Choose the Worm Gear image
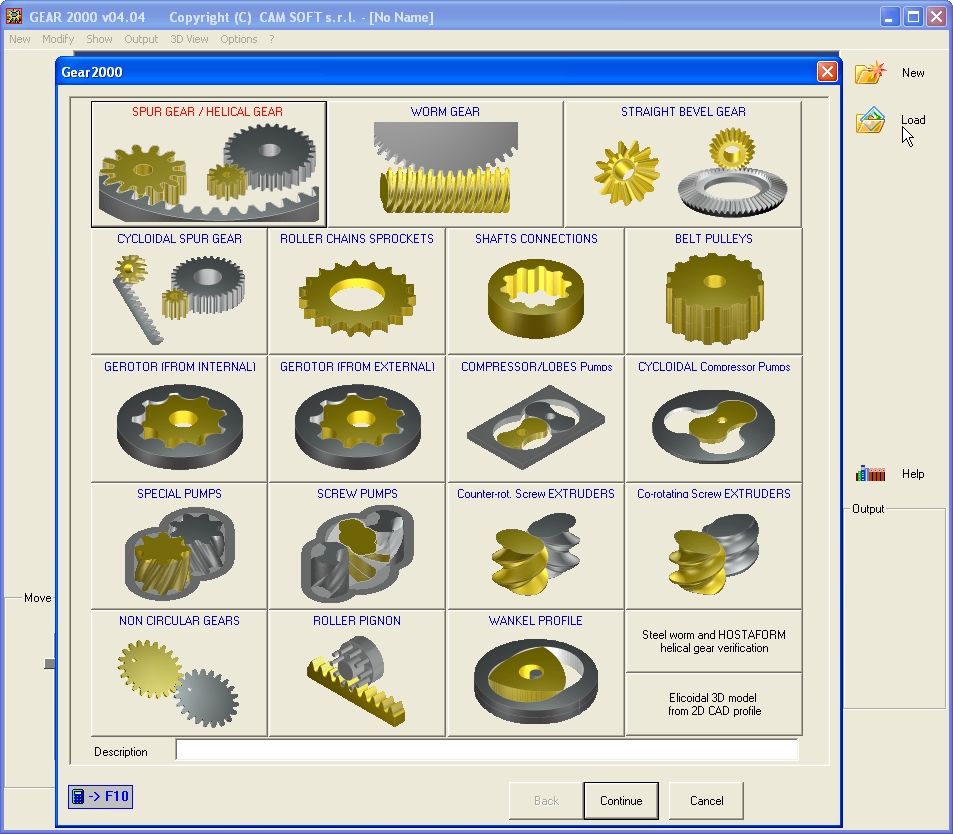The height and width of the screenshot is (834, 953). coord(446,164)
